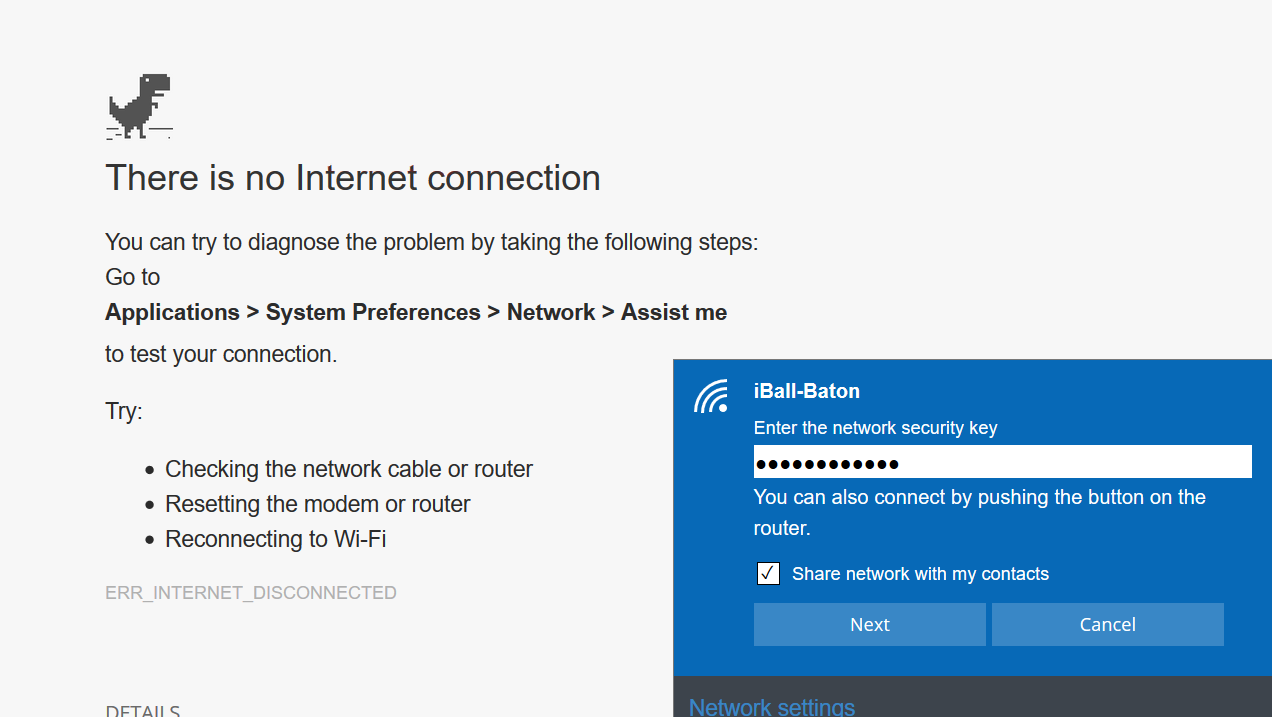Cancel the Wi-Fi connection prompt
1272x717 pixels.
pyautogui.click(x=1107, y=624)
